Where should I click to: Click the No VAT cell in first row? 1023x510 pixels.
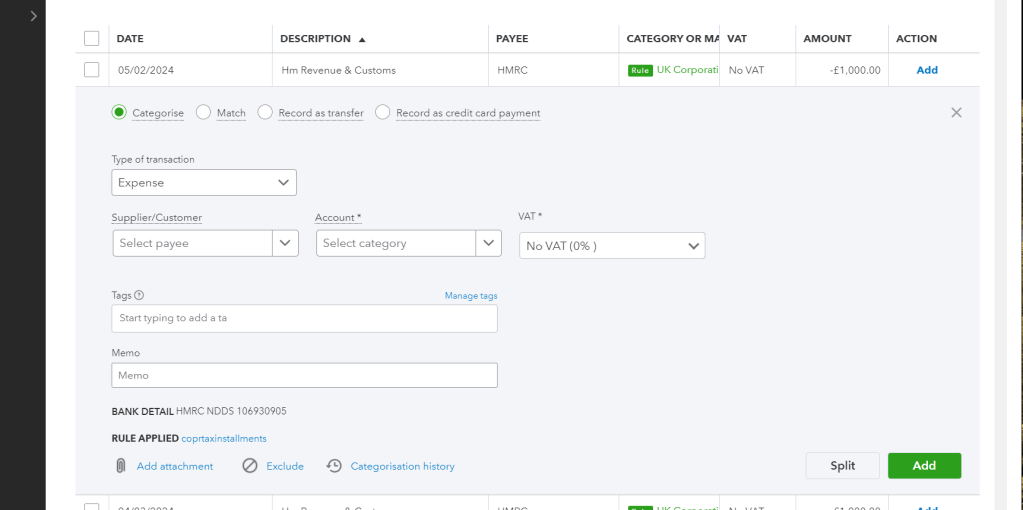click(746, 70)
